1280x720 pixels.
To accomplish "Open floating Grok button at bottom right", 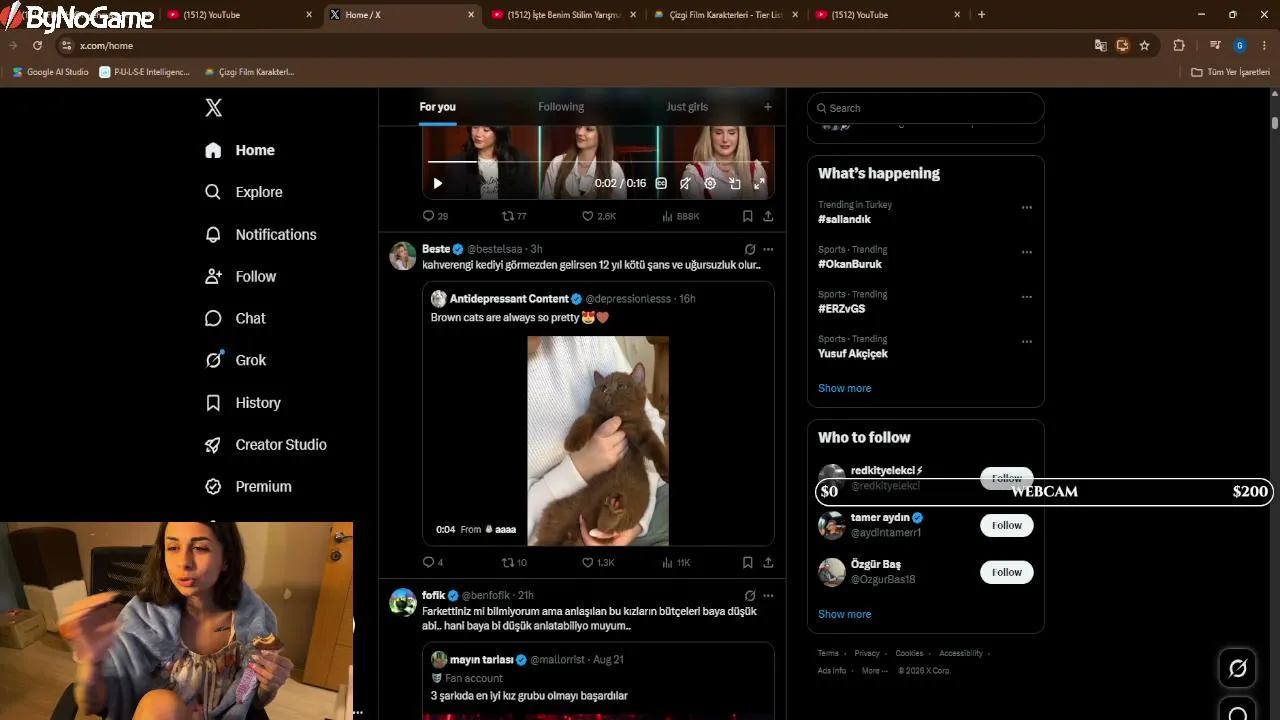I will coord(1237,668).
